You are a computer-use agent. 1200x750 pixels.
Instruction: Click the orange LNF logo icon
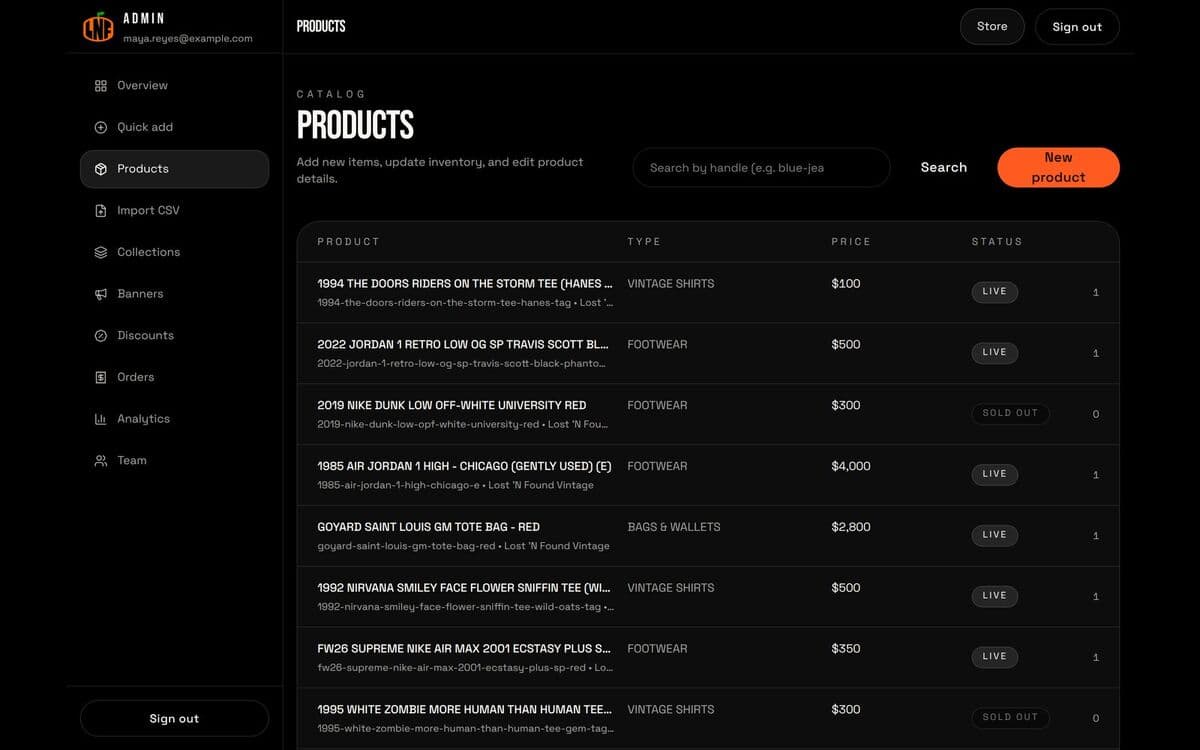[98, 27]
